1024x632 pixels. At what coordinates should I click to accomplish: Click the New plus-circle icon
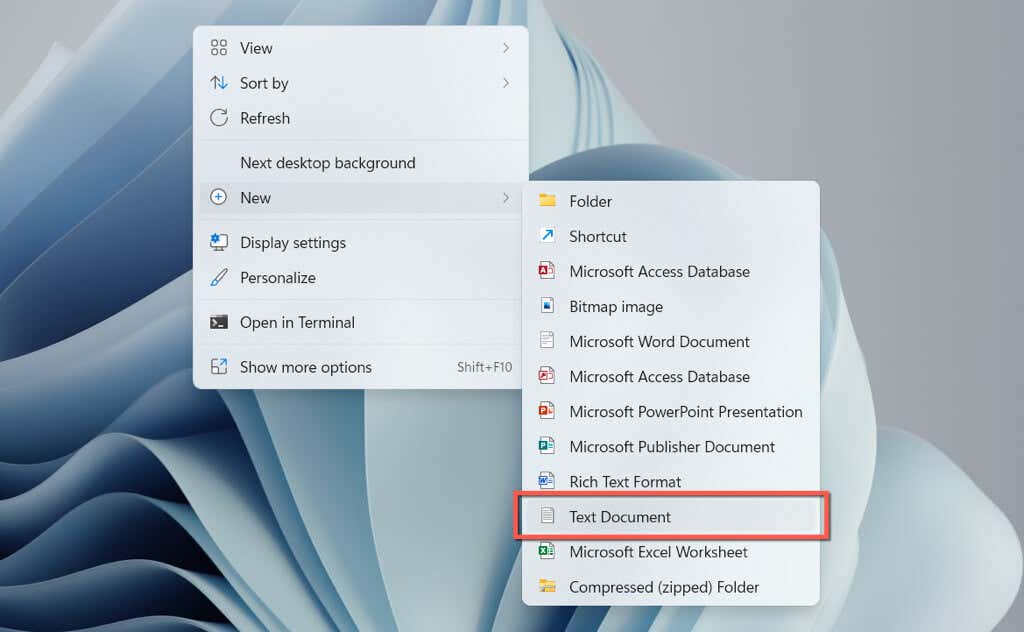click(218, 197)
